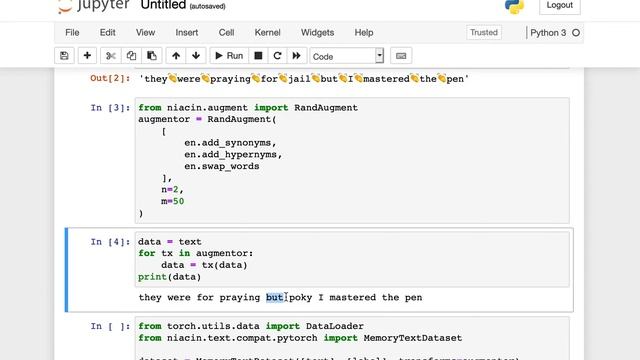Image resolution: width=640 pixels, height=360 pixels.
Task: Open the View menu
Action: (x=145, y=33)
